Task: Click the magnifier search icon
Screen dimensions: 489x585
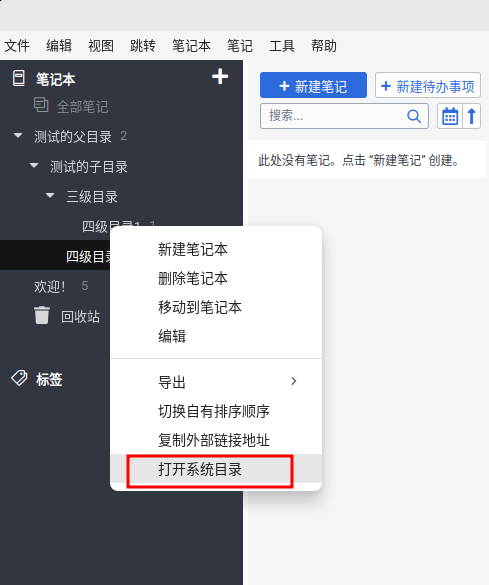Action: [x=414, y=116]
